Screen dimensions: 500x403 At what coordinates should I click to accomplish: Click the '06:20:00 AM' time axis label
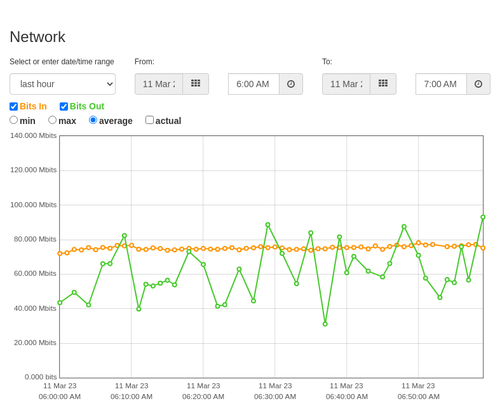[x=203, y=397]
